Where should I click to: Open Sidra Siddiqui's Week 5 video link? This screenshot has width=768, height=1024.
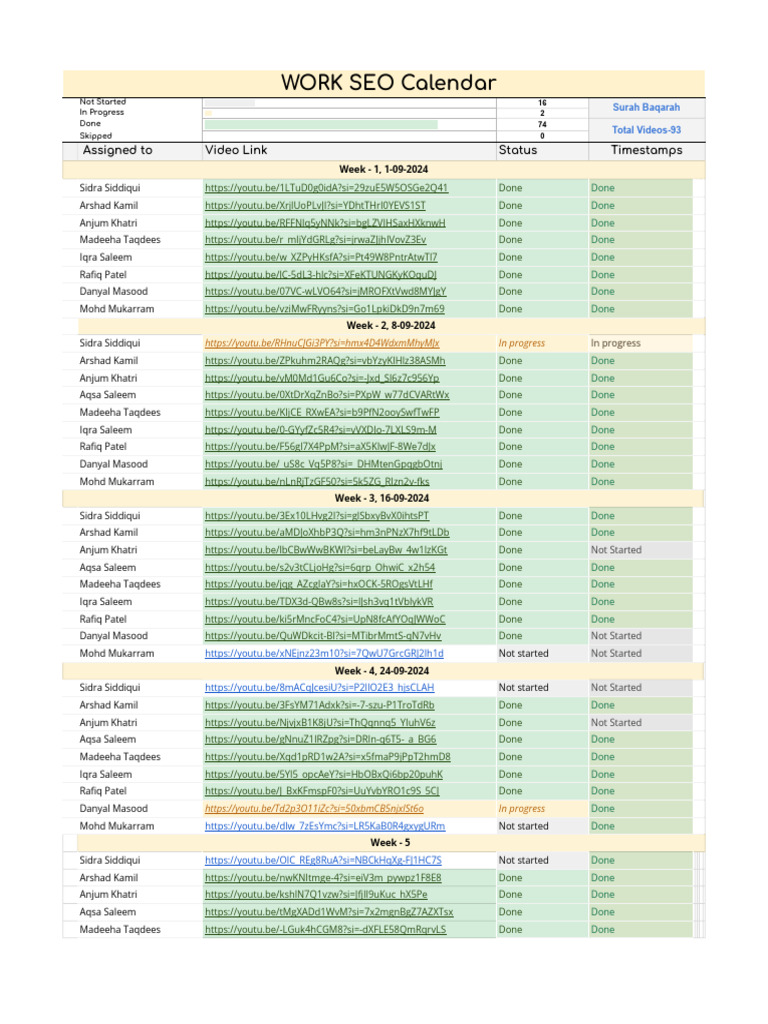tap(323, 861)
